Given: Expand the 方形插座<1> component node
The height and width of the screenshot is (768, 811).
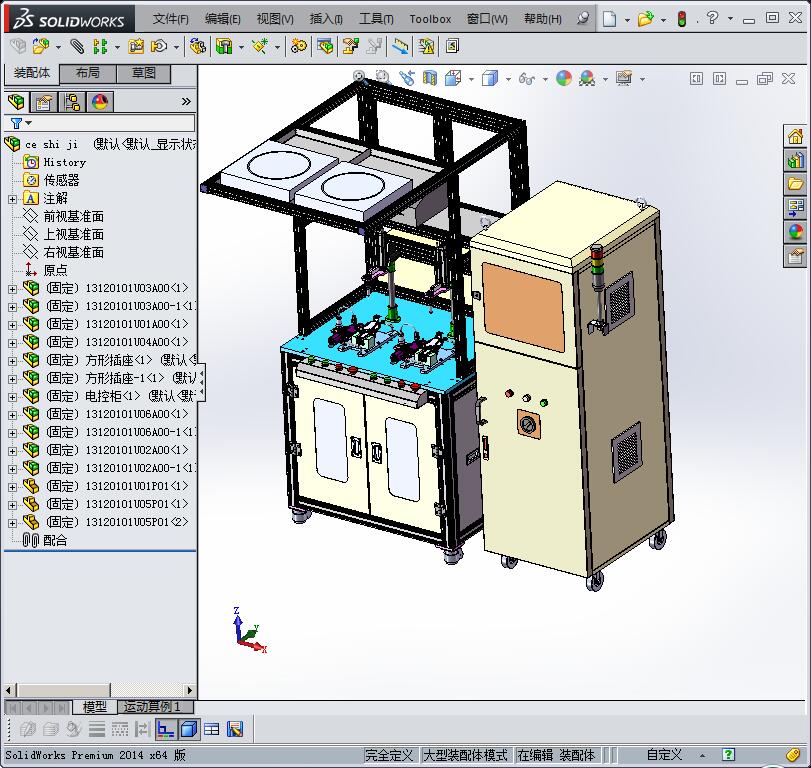Looking at the screenshot, I should pos(12,361).
